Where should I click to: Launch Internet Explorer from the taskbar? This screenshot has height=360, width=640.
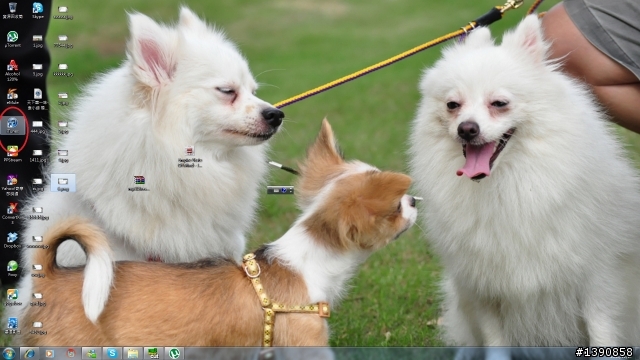pyautogui.click(x=29, y=353)
